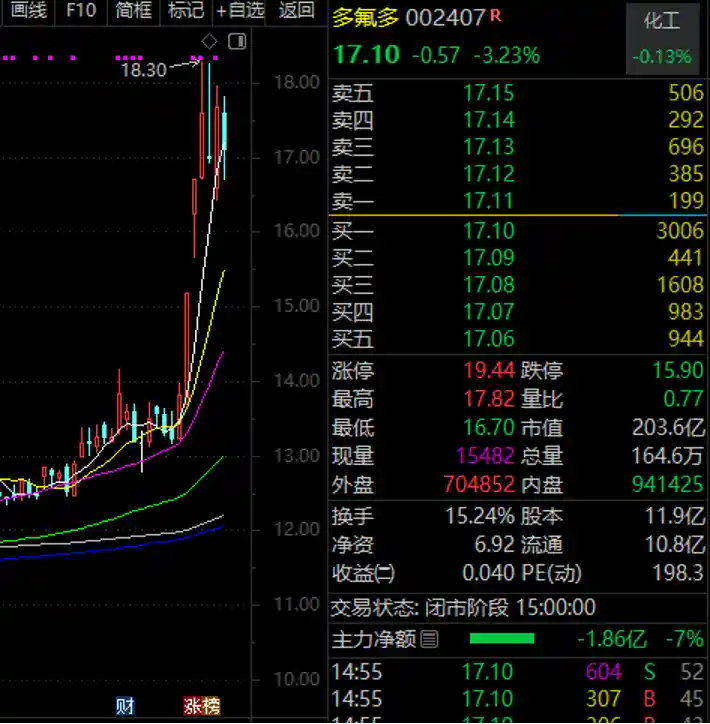Image resolution: width=710 pixels, height=724 pixels.
Task: Select the 卖一 ask price 17.11
Action: click(489, 201)
